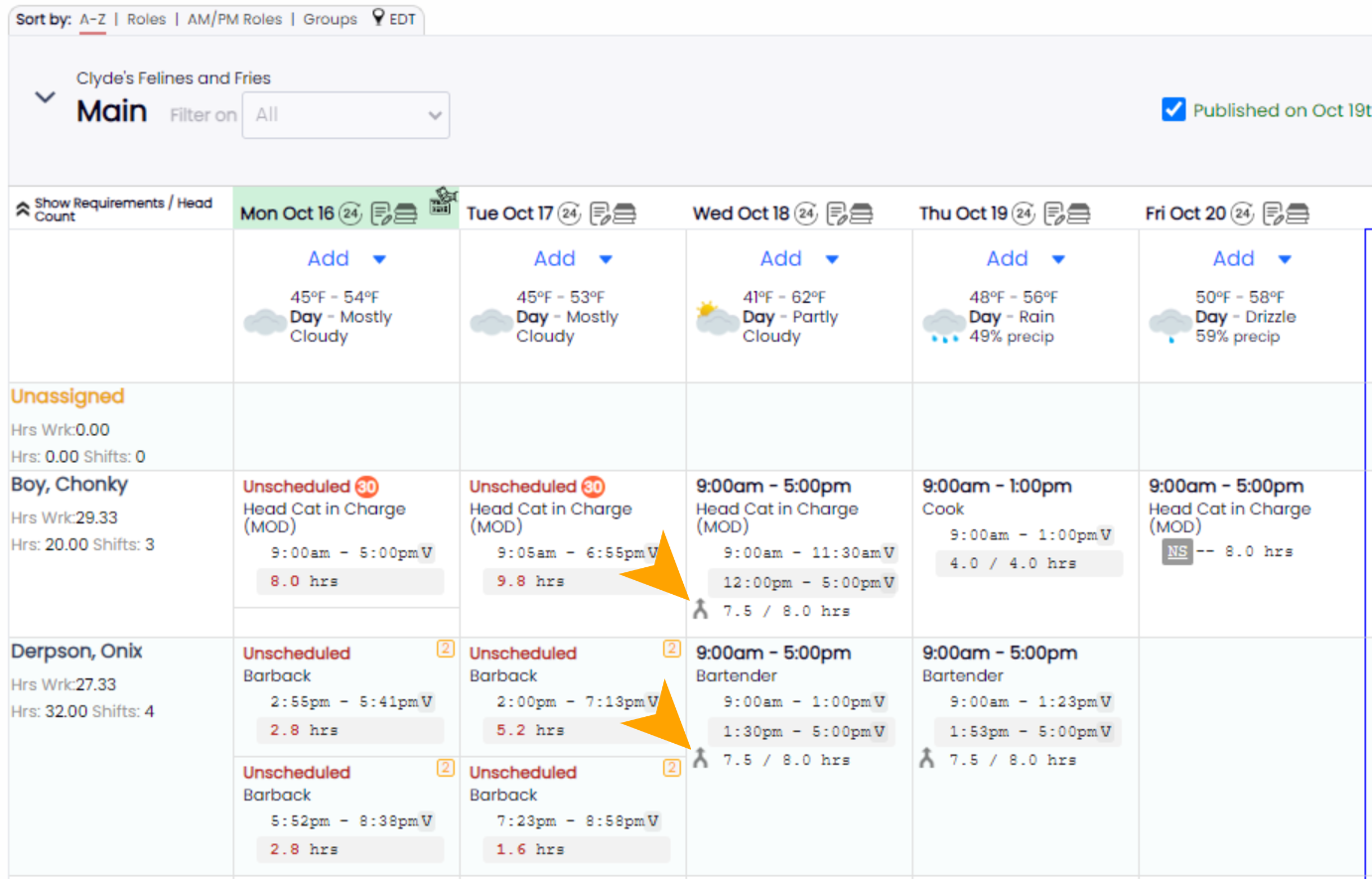Click the 2:00pm - 7:13pm Barback punch
1372x881 pixels.
[x=570, y=701]
